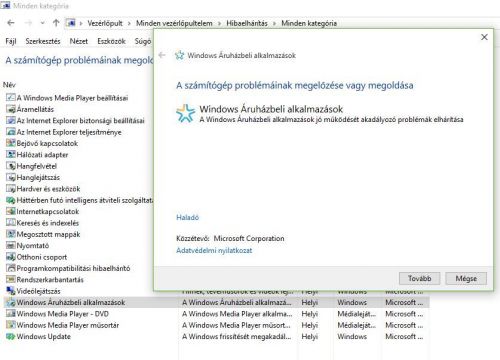This screenshot has height=360, width=500.
Task: Close the troubleshooter dialog
Action: [x=484, y=37]
